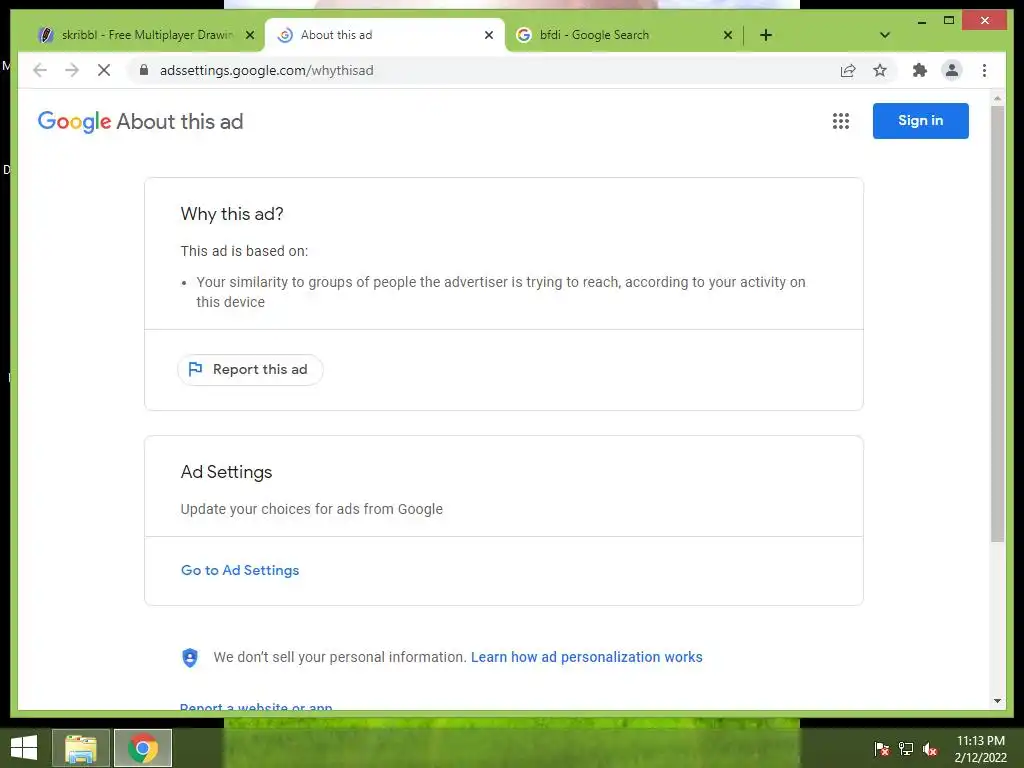Open File Explorer from taskbar

80,748
